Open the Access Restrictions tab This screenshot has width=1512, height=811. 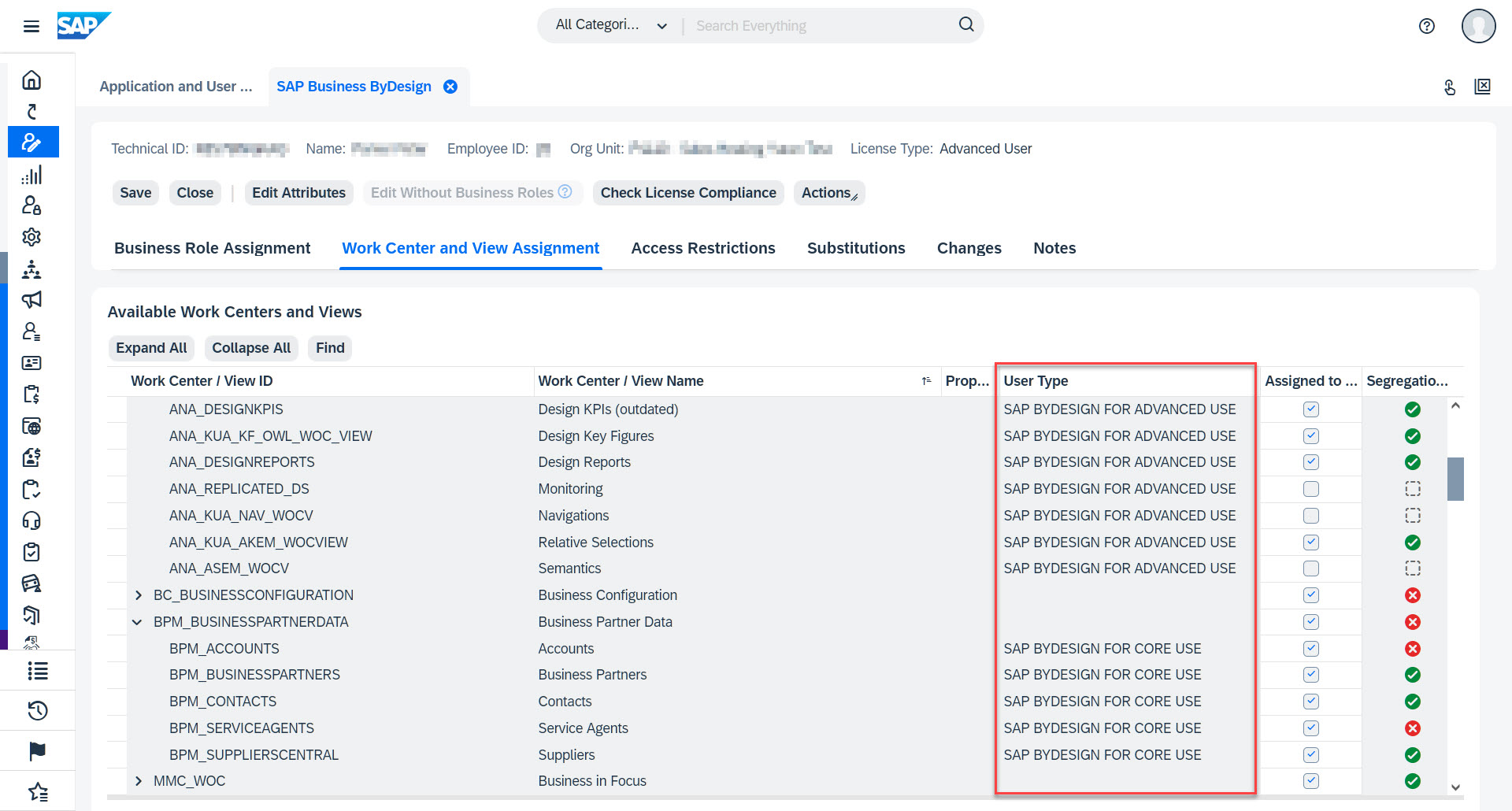tap(703, 248)
